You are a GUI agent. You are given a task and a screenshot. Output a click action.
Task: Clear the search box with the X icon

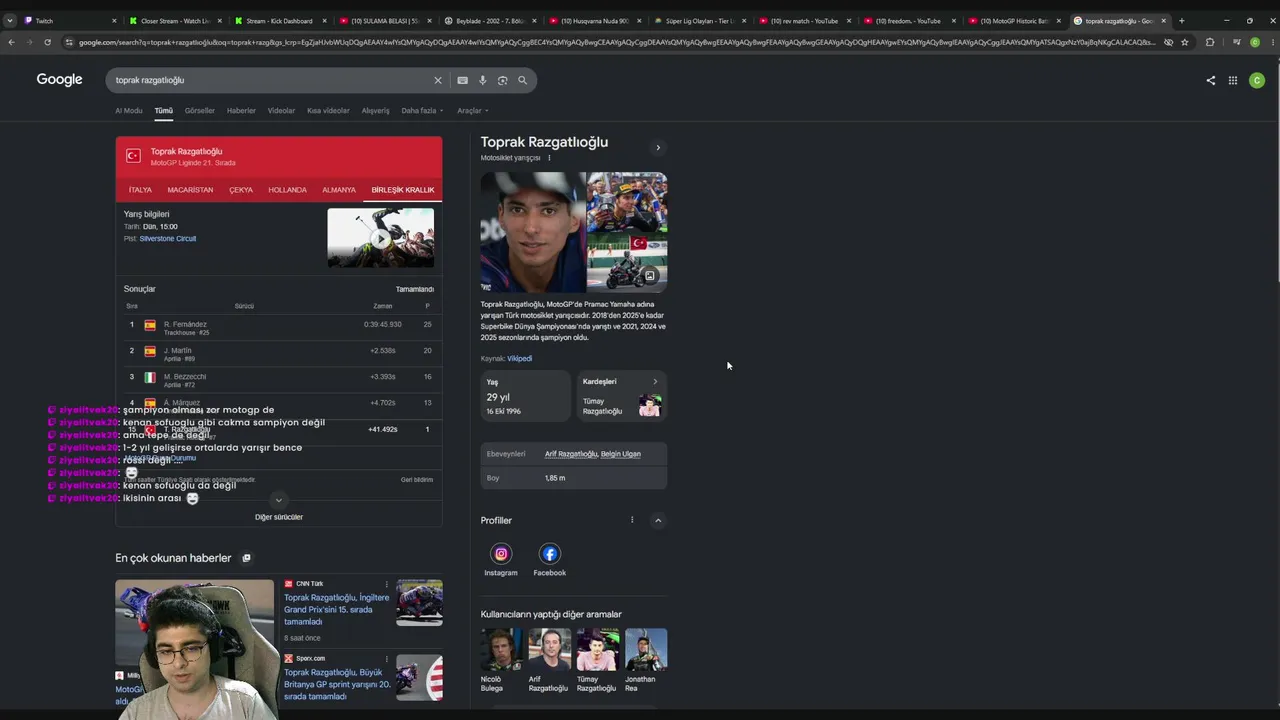437,80
